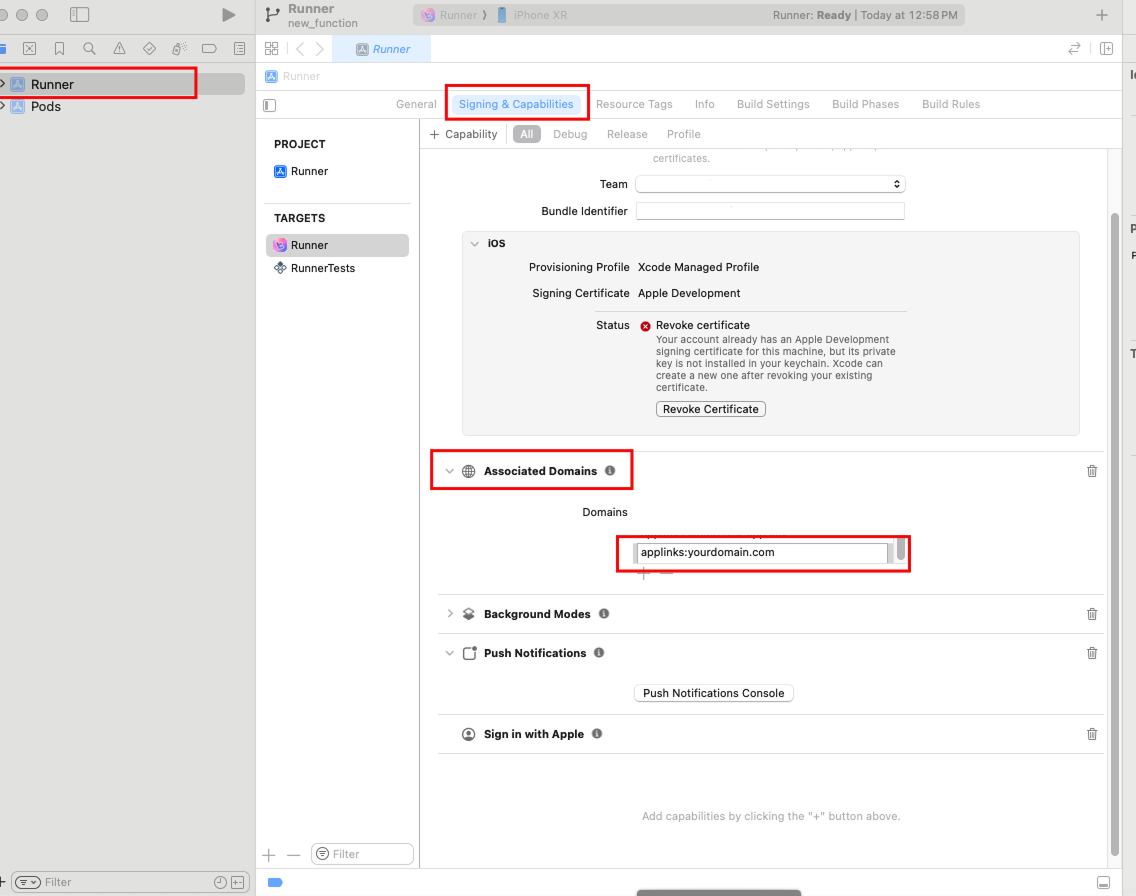
Task: Remove the Push Notifications capability trash icon
Action: 1092,653
